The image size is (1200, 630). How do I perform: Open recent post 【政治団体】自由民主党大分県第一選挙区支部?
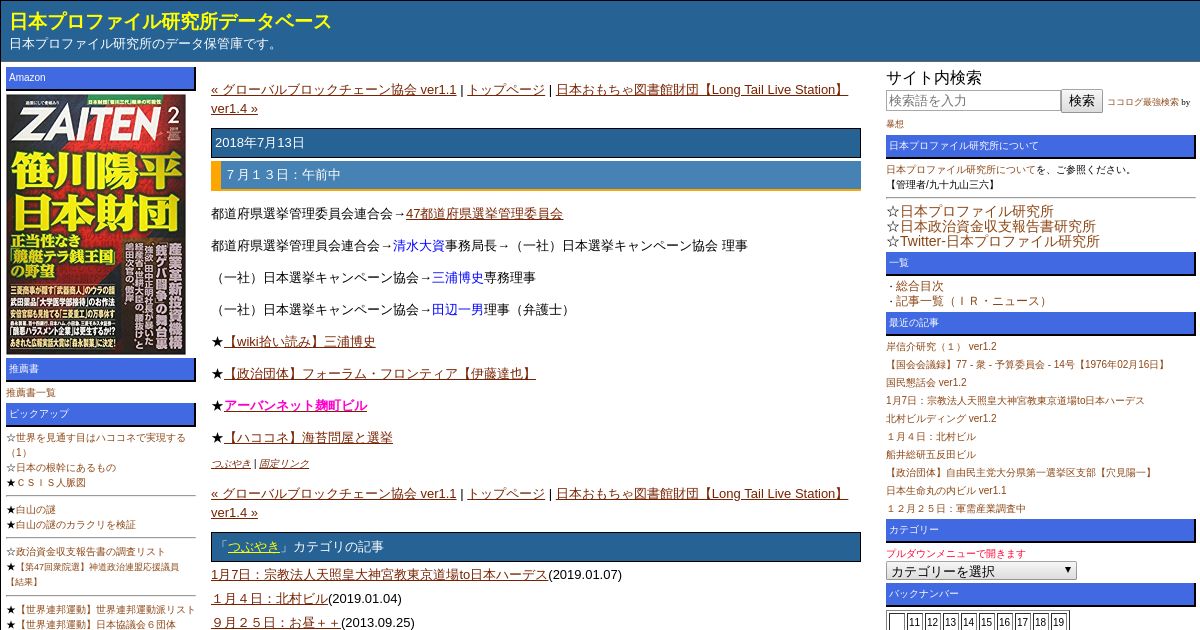click(x=1021, y=472)
